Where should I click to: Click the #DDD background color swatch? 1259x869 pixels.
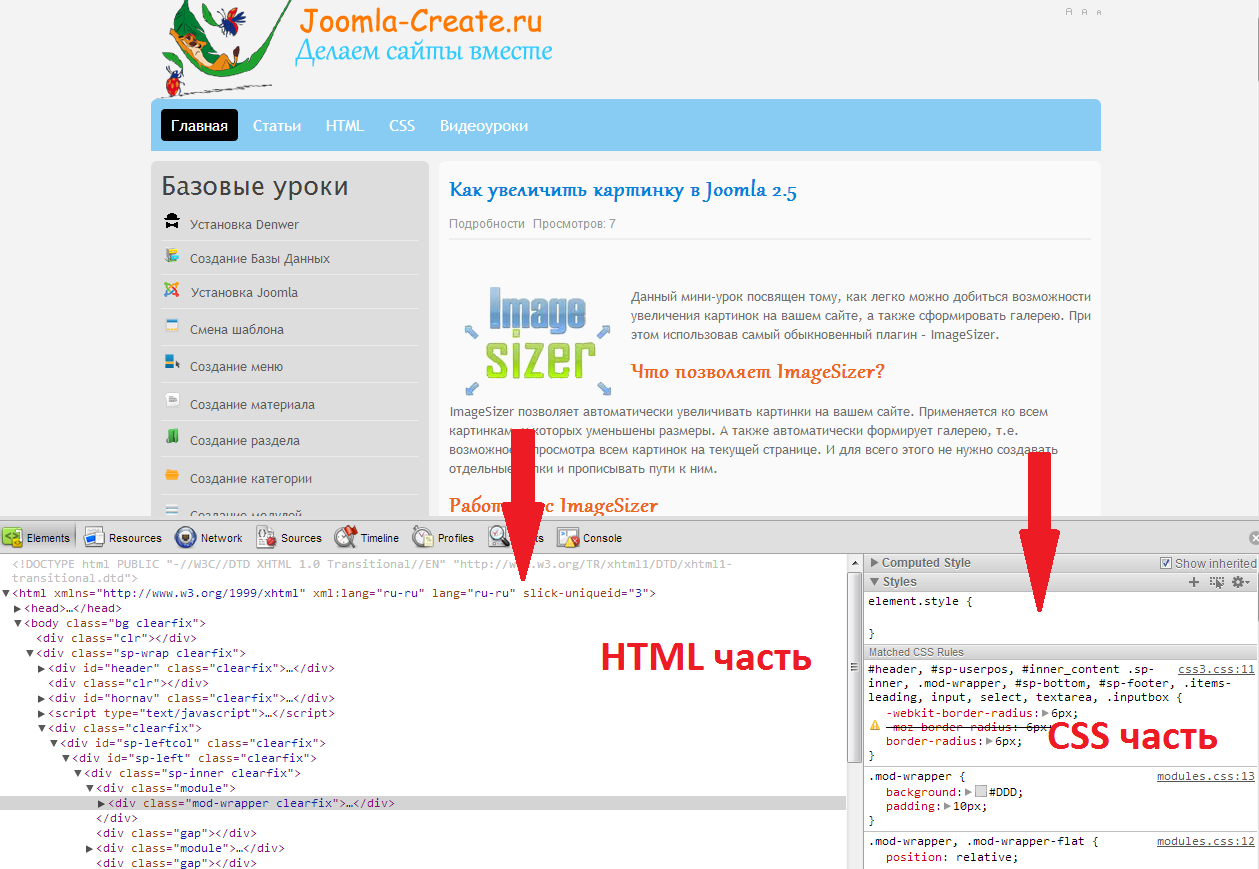coord(981,792)
